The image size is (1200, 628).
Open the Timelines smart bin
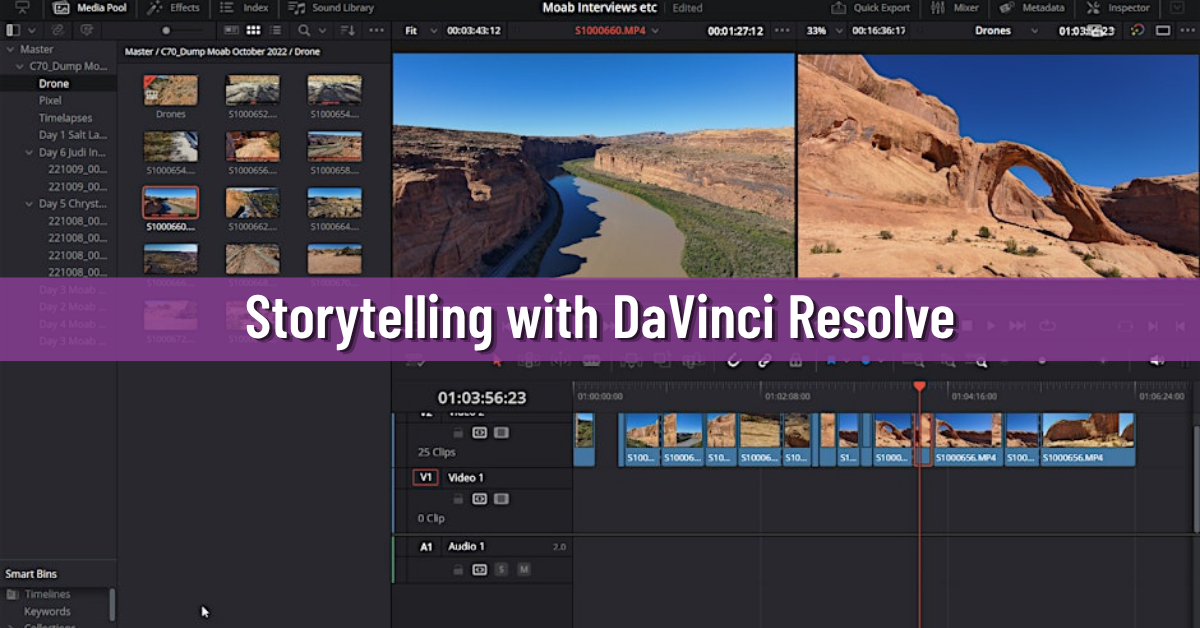47,594
